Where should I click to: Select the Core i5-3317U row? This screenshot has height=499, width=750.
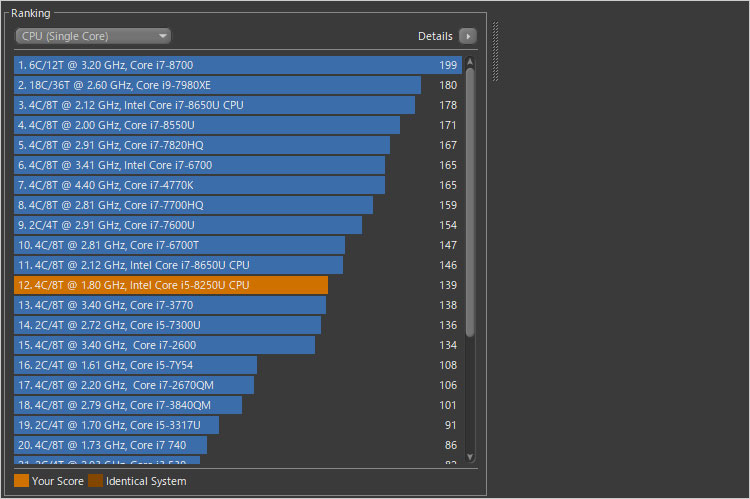tap(238, 425)
